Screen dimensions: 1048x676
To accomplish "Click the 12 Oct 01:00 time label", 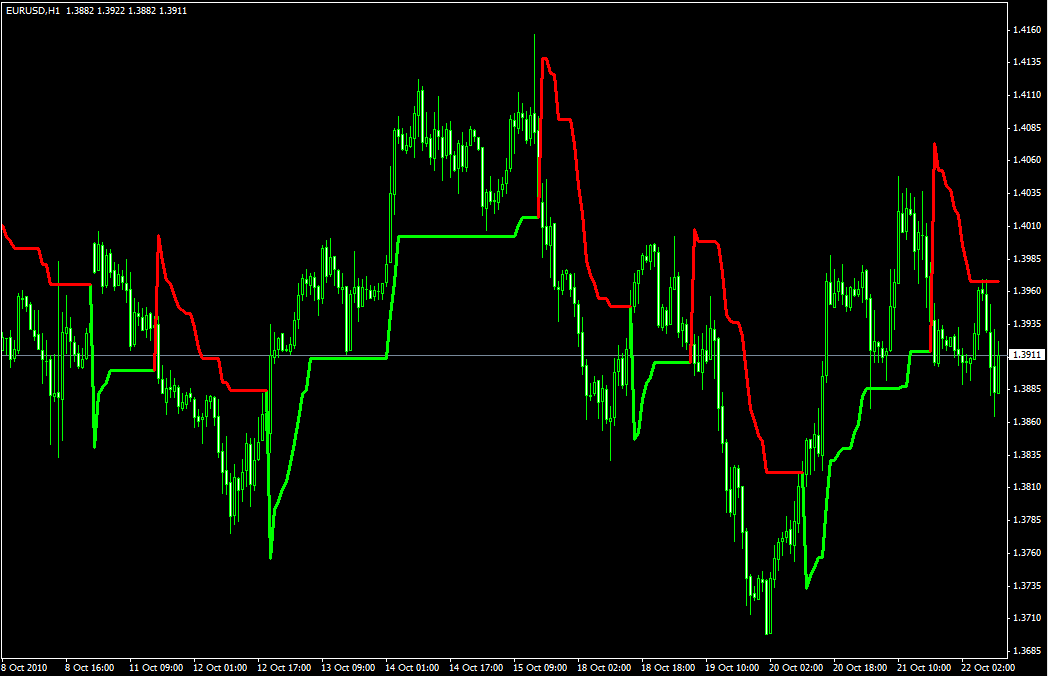I will [220, 667].
